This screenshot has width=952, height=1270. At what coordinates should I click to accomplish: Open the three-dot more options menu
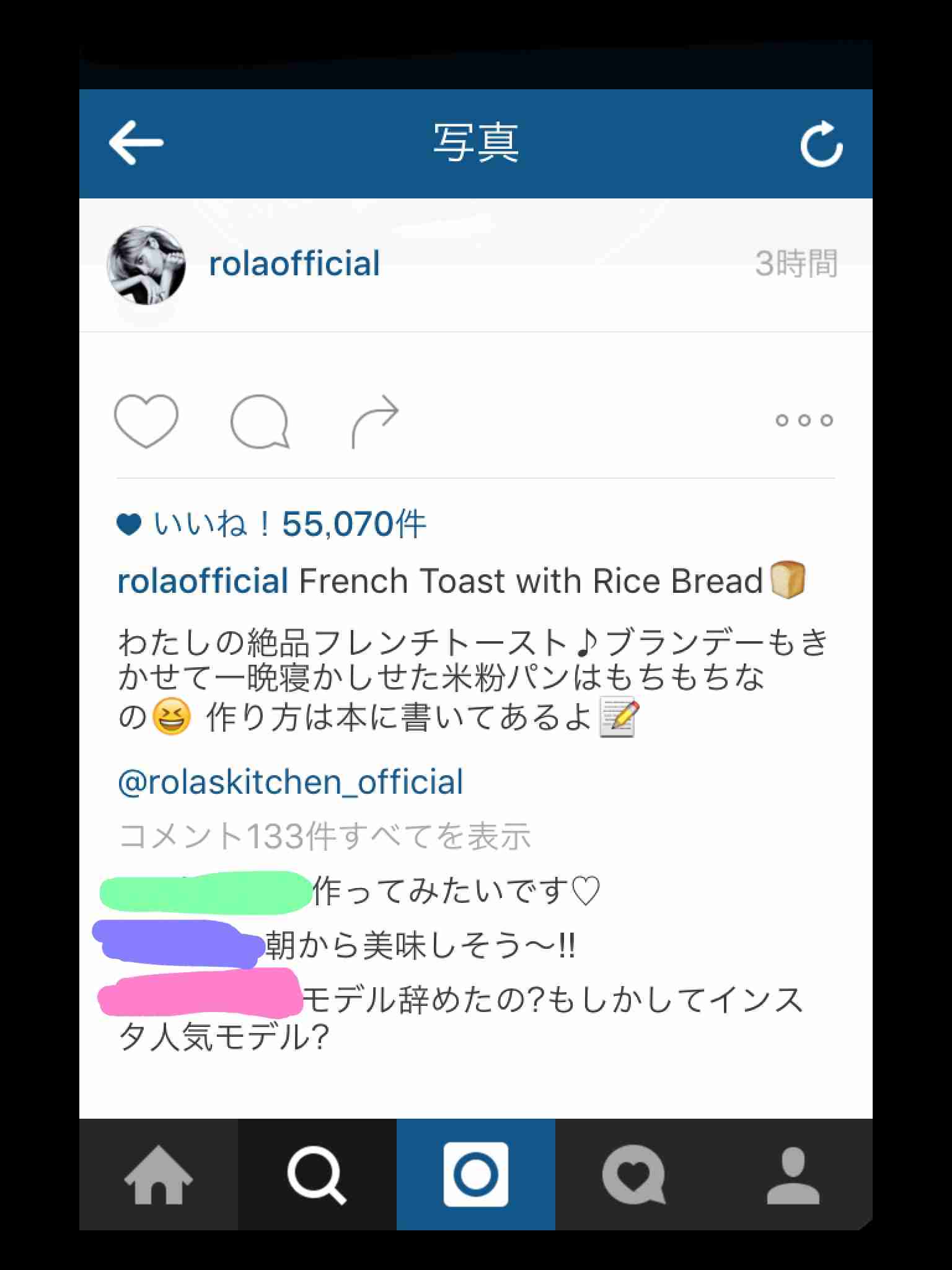click(x=804, y=420)
